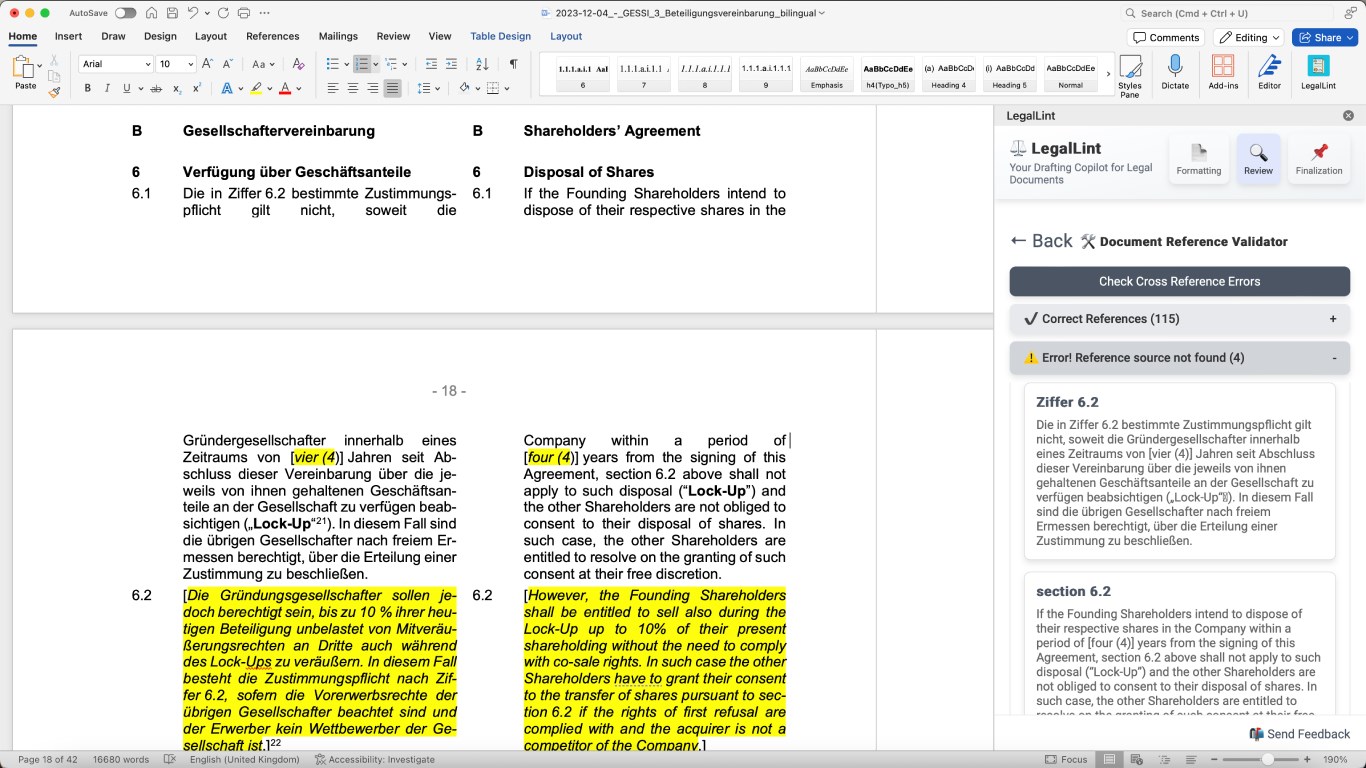Toggle paragraph marks display
1366x768 pixels.
513,64
